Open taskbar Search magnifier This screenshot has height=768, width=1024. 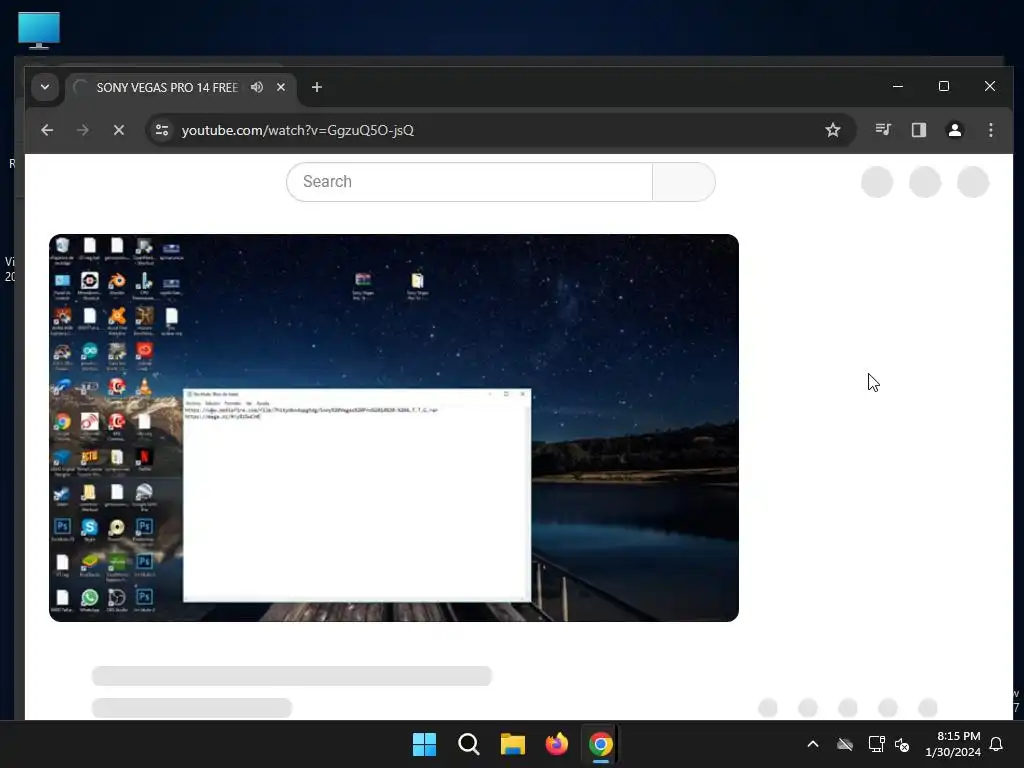click(x=469, y=744)
